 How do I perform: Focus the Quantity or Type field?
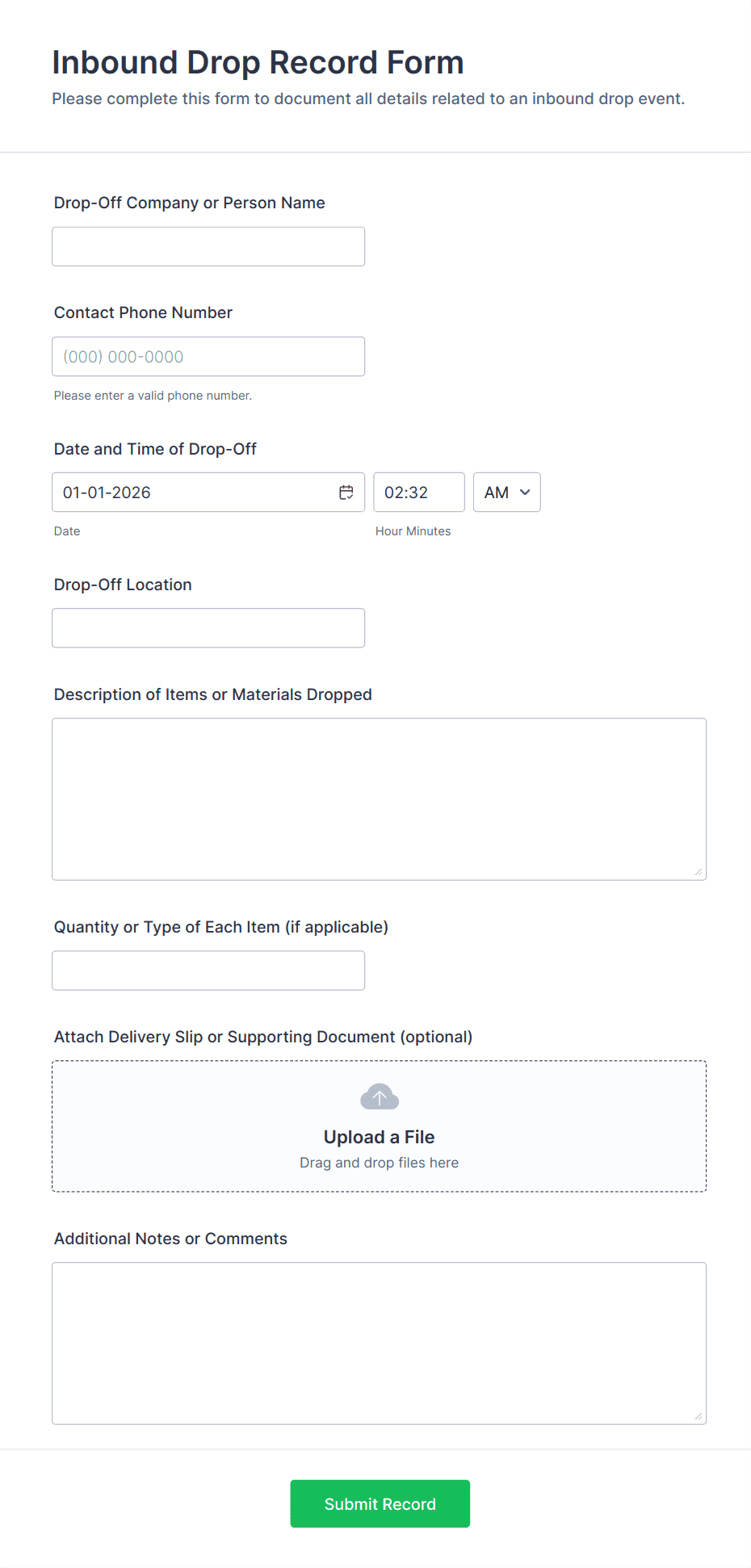(208, 970)
